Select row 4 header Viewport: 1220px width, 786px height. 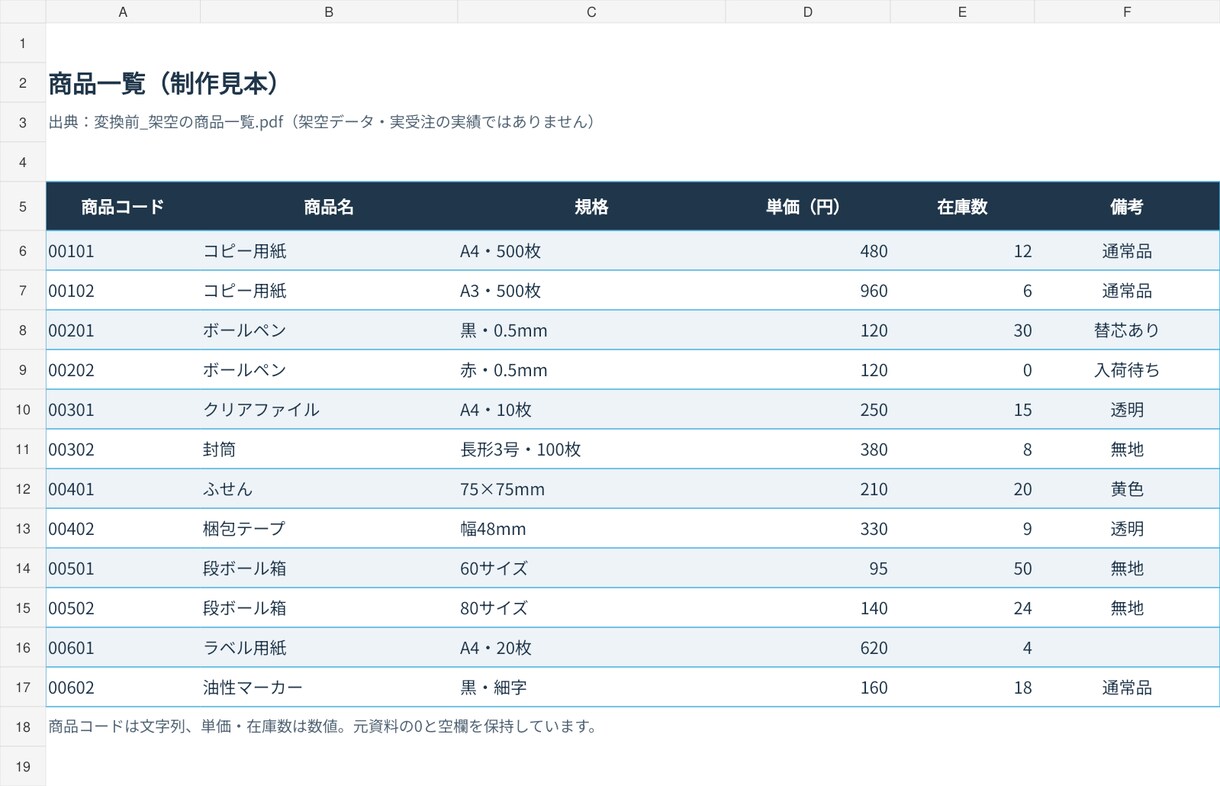[x=23, y=162]
